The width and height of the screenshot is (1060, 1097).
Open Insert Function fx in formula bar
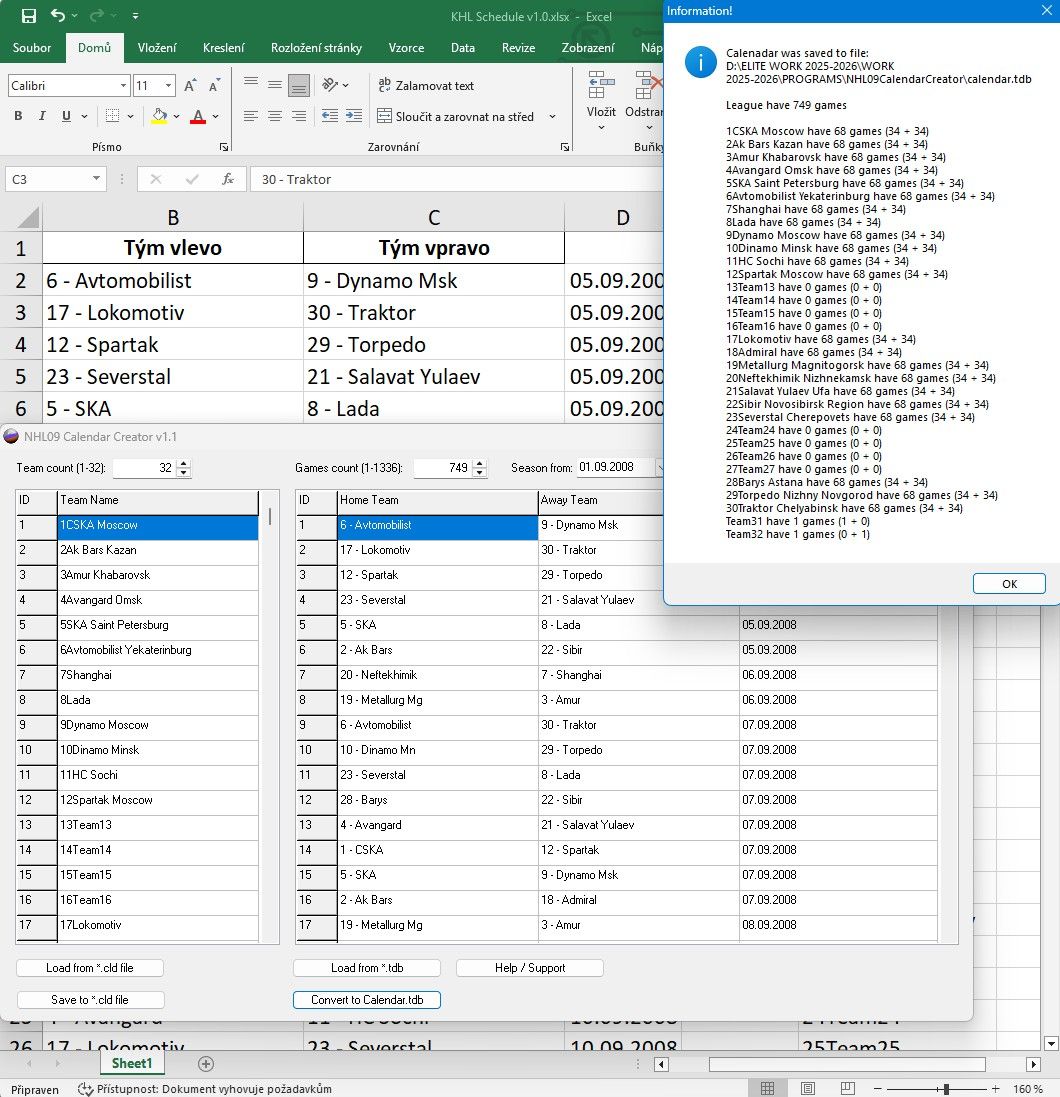(x=228, y=179)
